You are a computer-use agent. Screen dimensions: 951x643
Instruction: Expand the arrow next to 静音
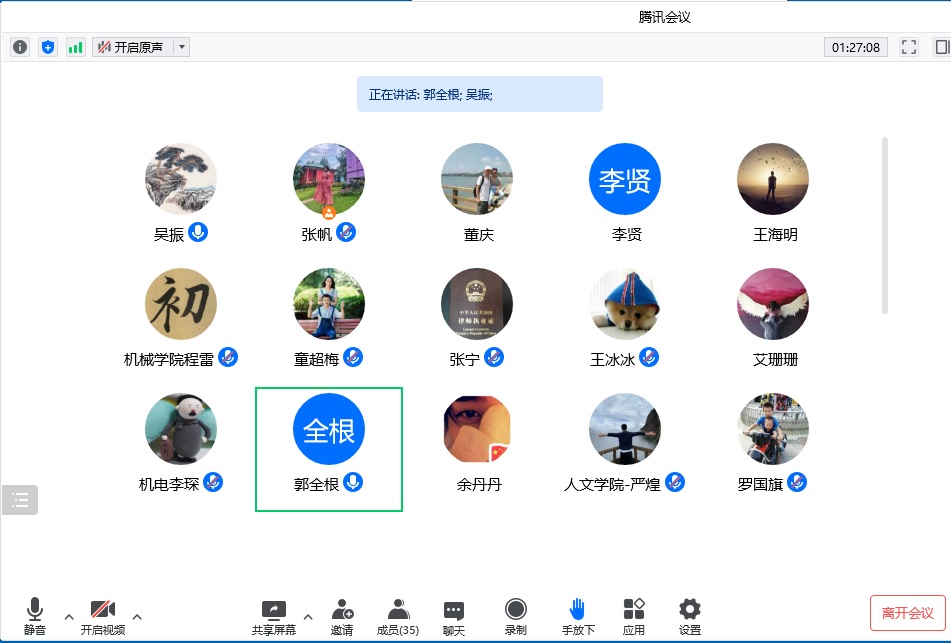tap(69, 616)
